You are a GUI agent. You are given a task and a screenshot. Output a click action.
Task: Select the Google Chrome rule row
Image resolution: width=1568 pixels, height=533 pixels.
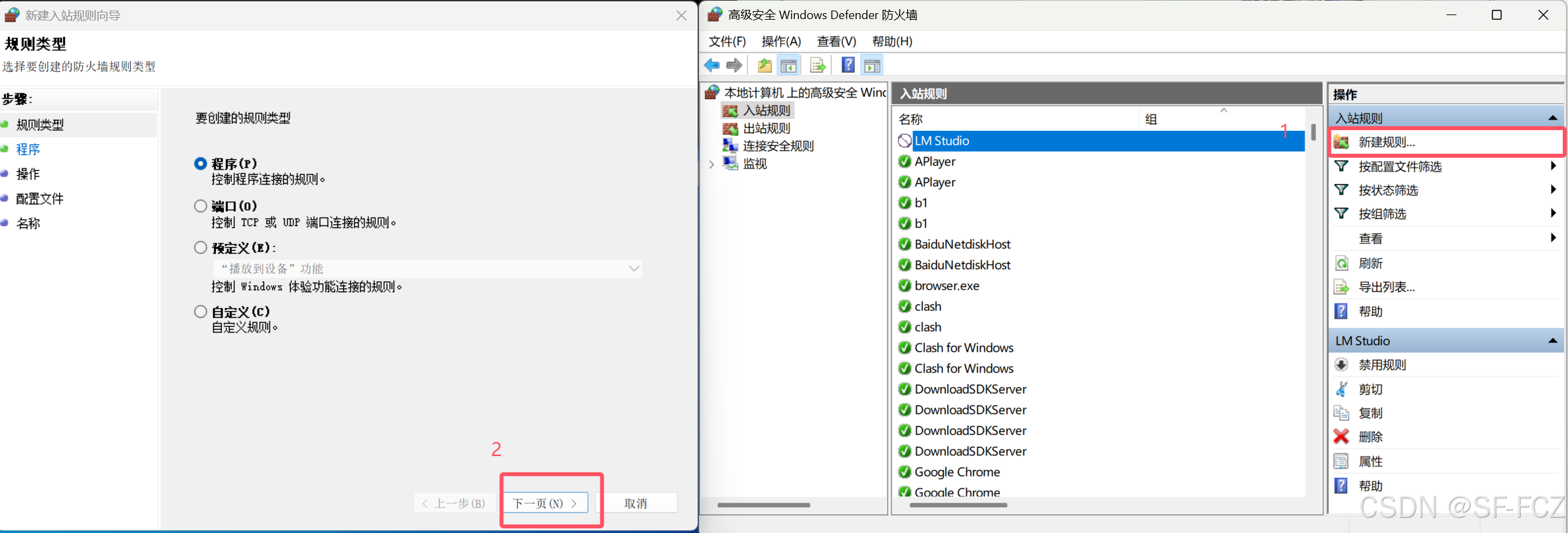(x=1101, y=472)
